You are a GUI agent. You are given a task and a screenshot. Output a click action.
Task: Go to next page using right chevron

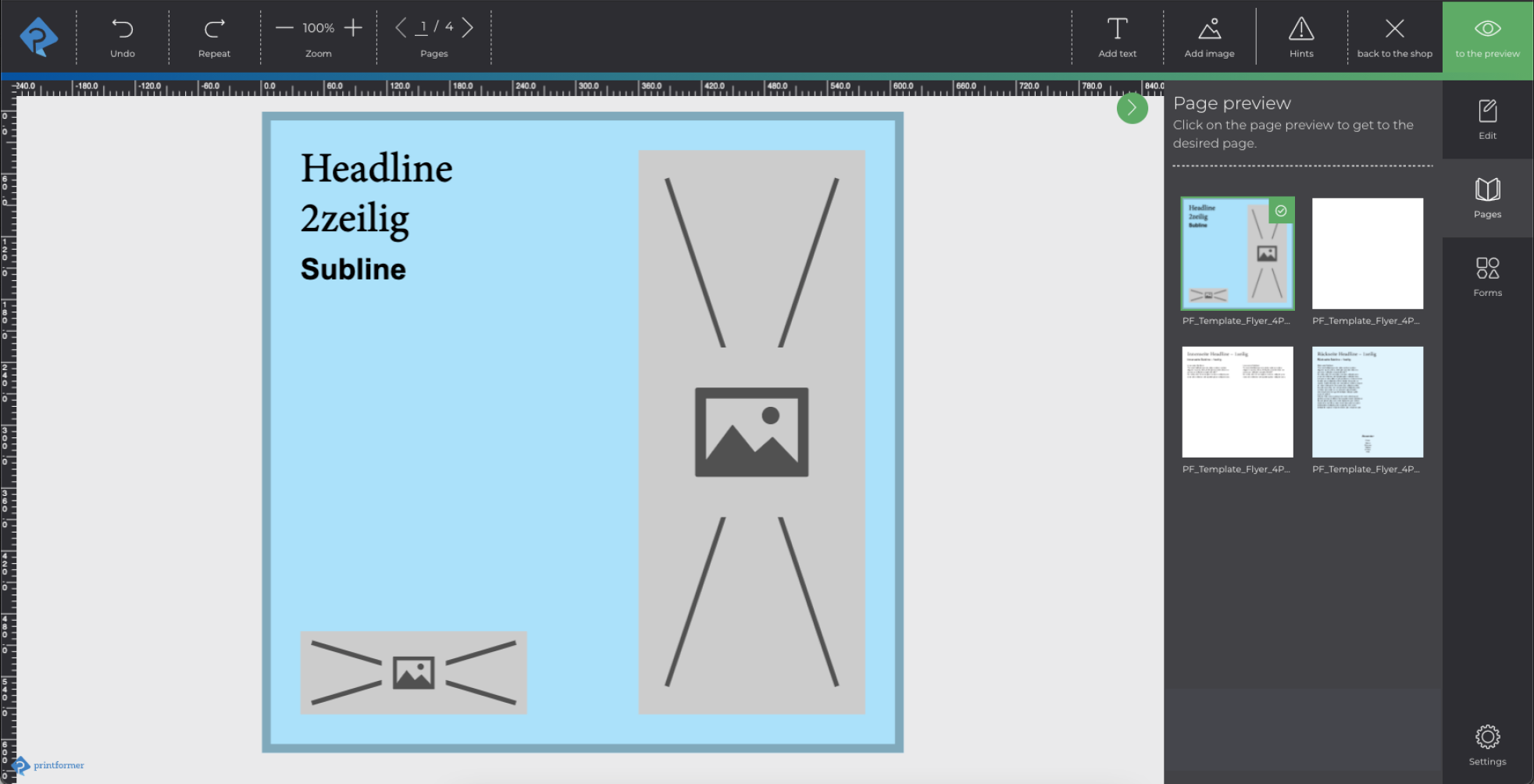click(468, 28)
